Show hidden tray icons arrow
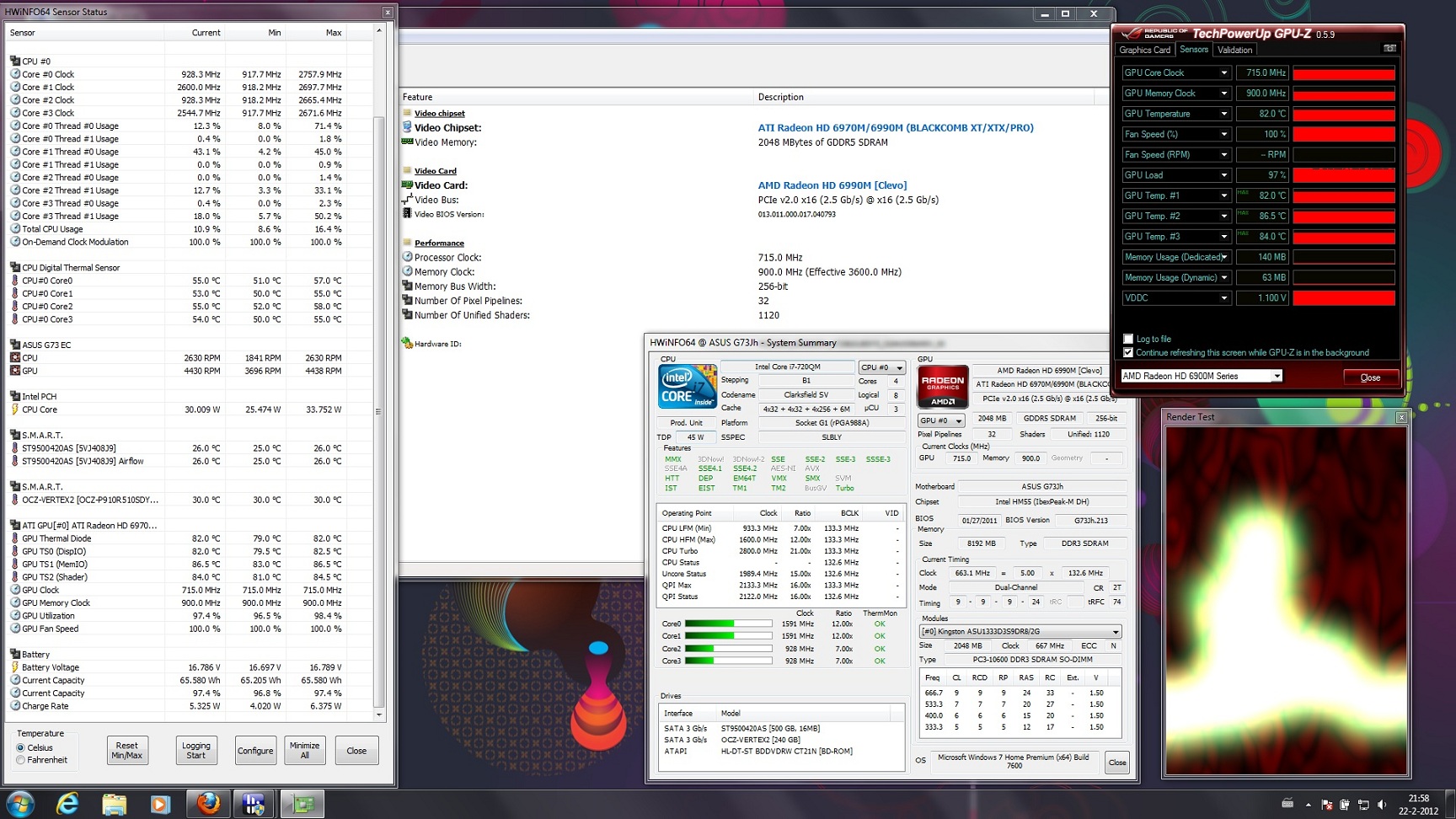Screen dimensions: 1456x819 [1308, 804]
